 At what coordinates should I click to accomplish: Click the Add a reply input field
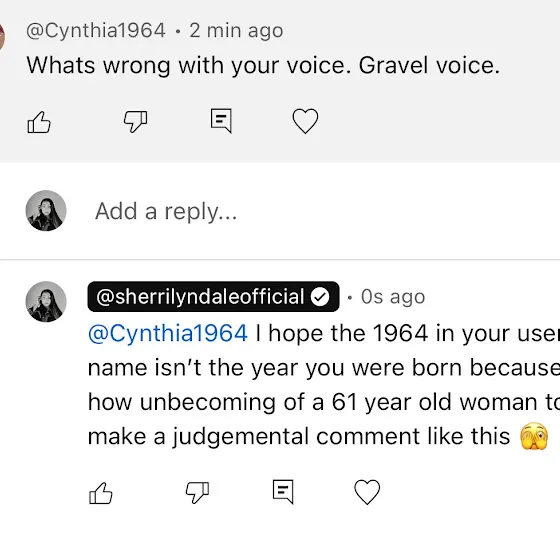[x=321, y=211]
